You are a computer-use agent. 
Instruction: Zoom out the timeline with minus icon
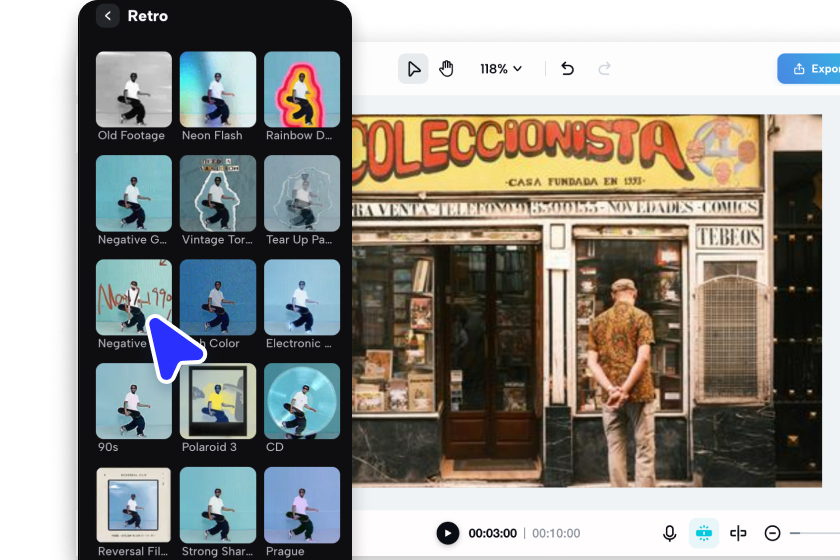[772, 533]
